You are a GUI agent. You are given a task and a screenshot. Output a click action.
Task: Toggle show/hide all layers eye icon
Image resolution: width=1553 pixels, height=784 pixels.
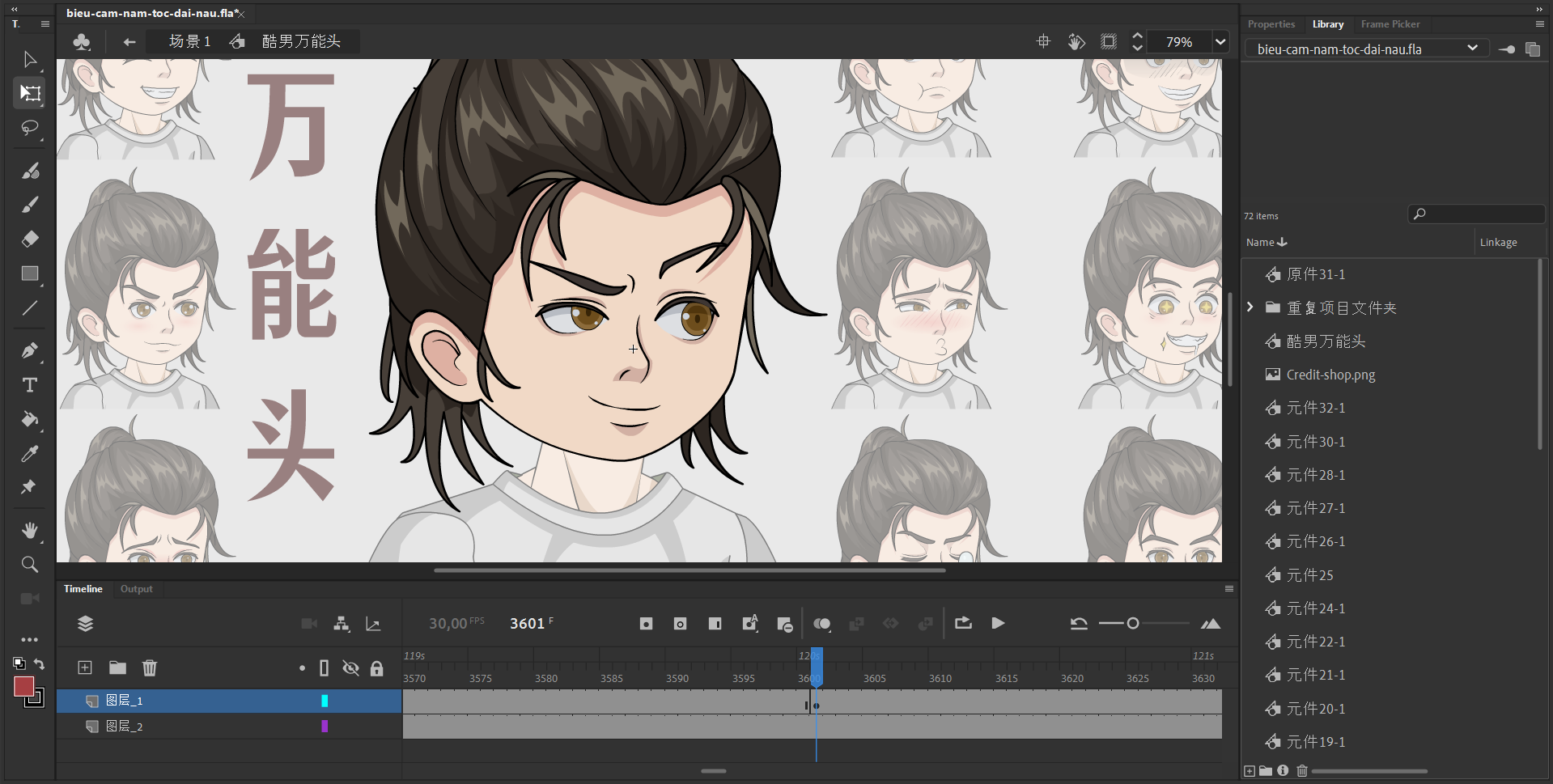(350, 667)
